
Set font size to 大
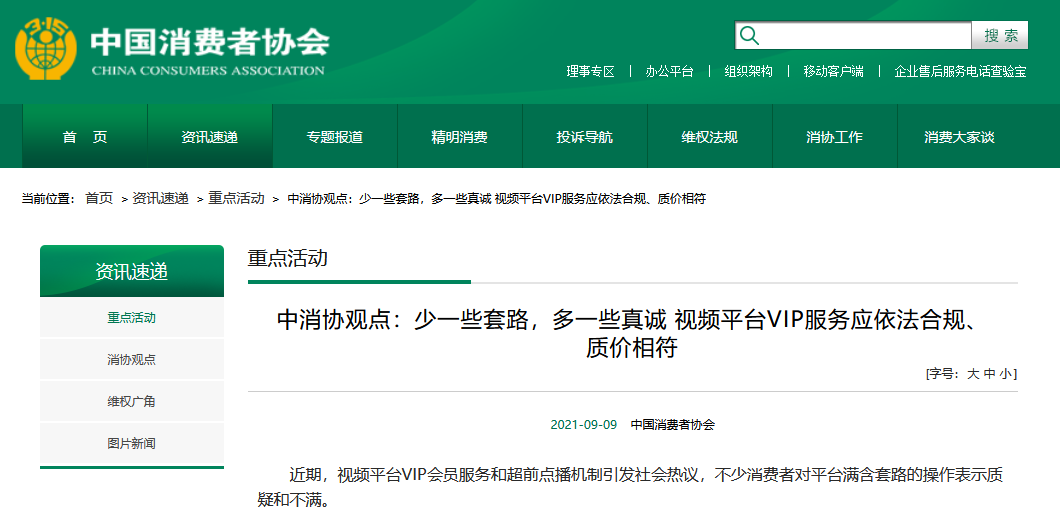972,374
